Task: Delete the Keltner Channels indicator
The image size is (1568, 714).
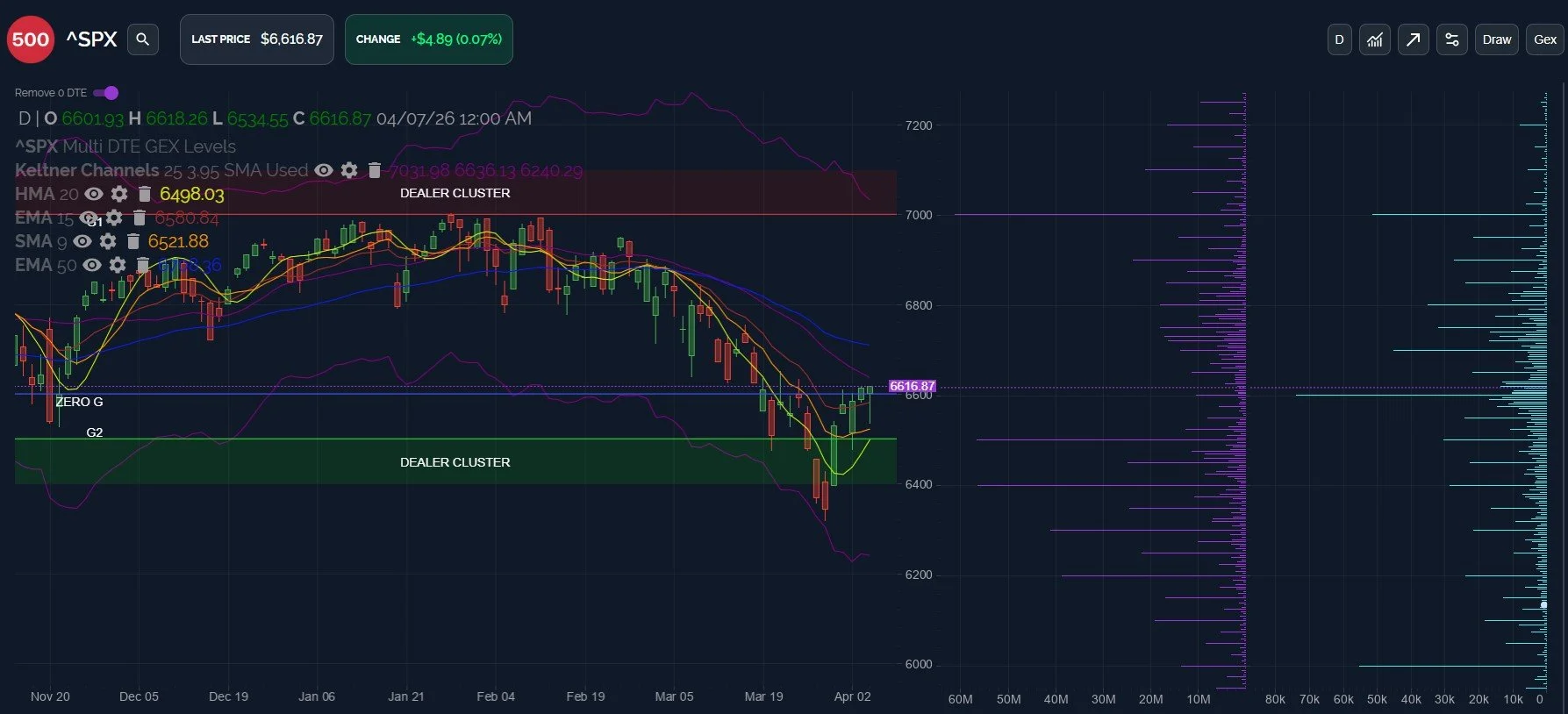Action: [375, 170]
